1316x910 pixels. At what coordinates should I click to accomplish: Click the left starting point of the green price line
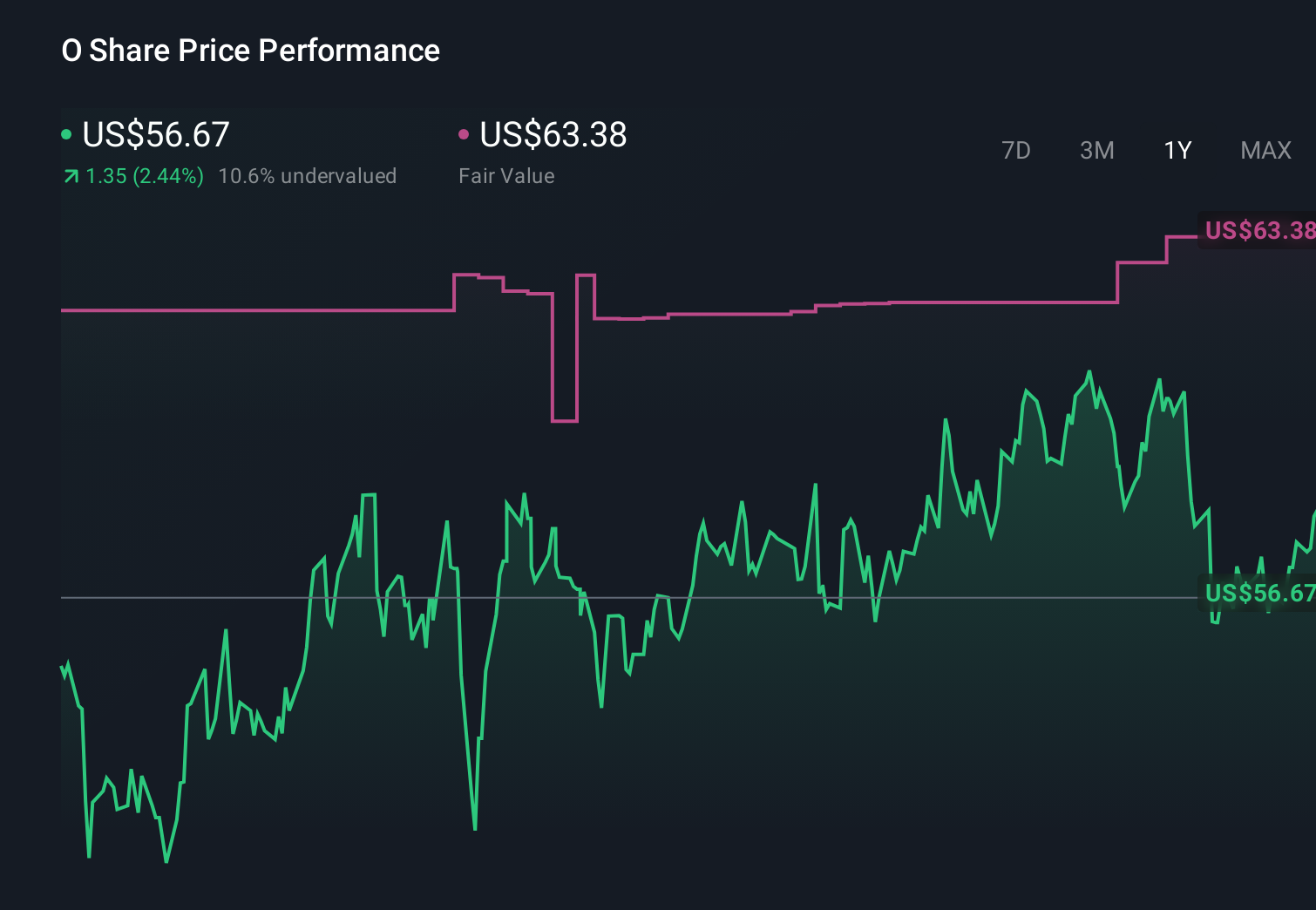click(x=62, y=668)
